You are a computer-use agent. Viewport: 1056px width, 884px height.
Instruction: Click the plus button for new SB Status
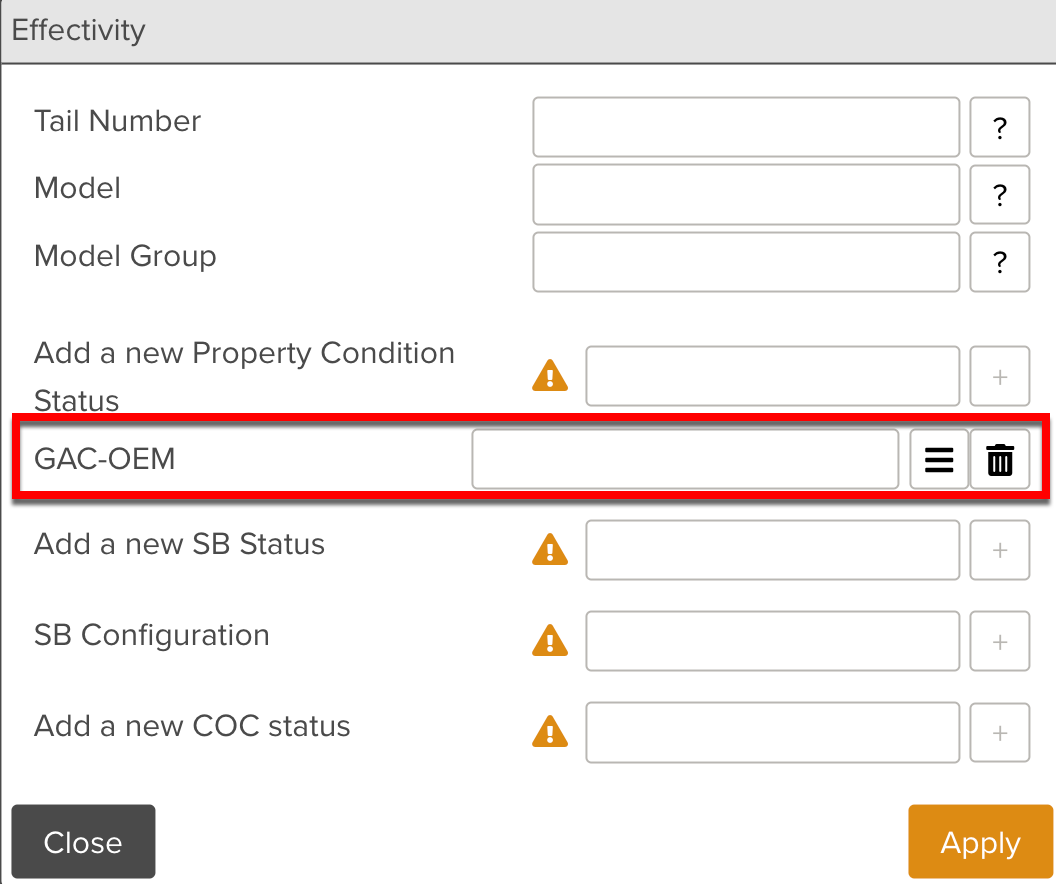[x=999, y=550]
